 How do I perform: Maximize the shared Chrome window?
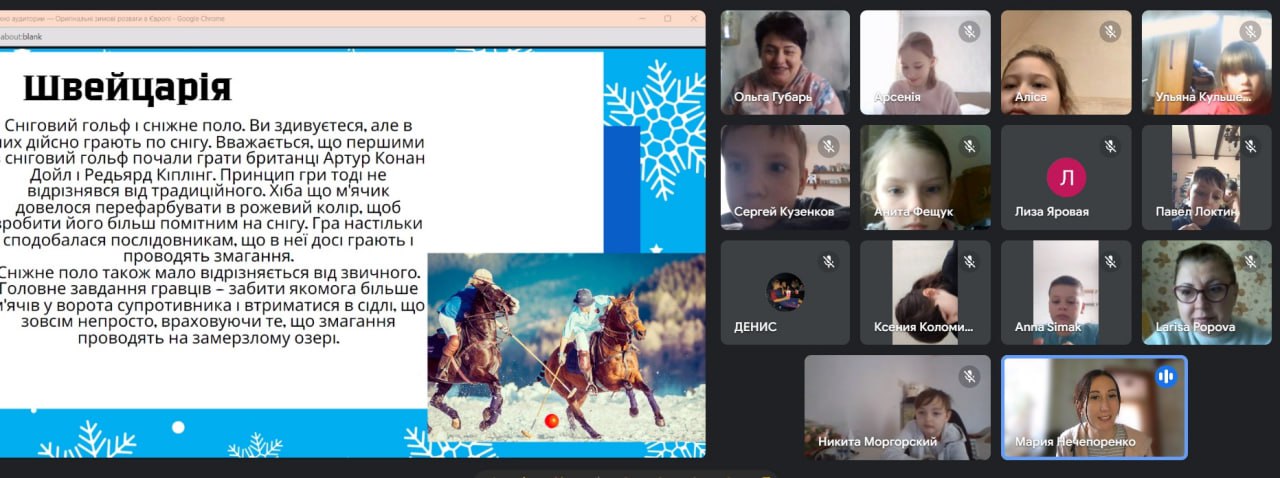[x=667, y=18]
